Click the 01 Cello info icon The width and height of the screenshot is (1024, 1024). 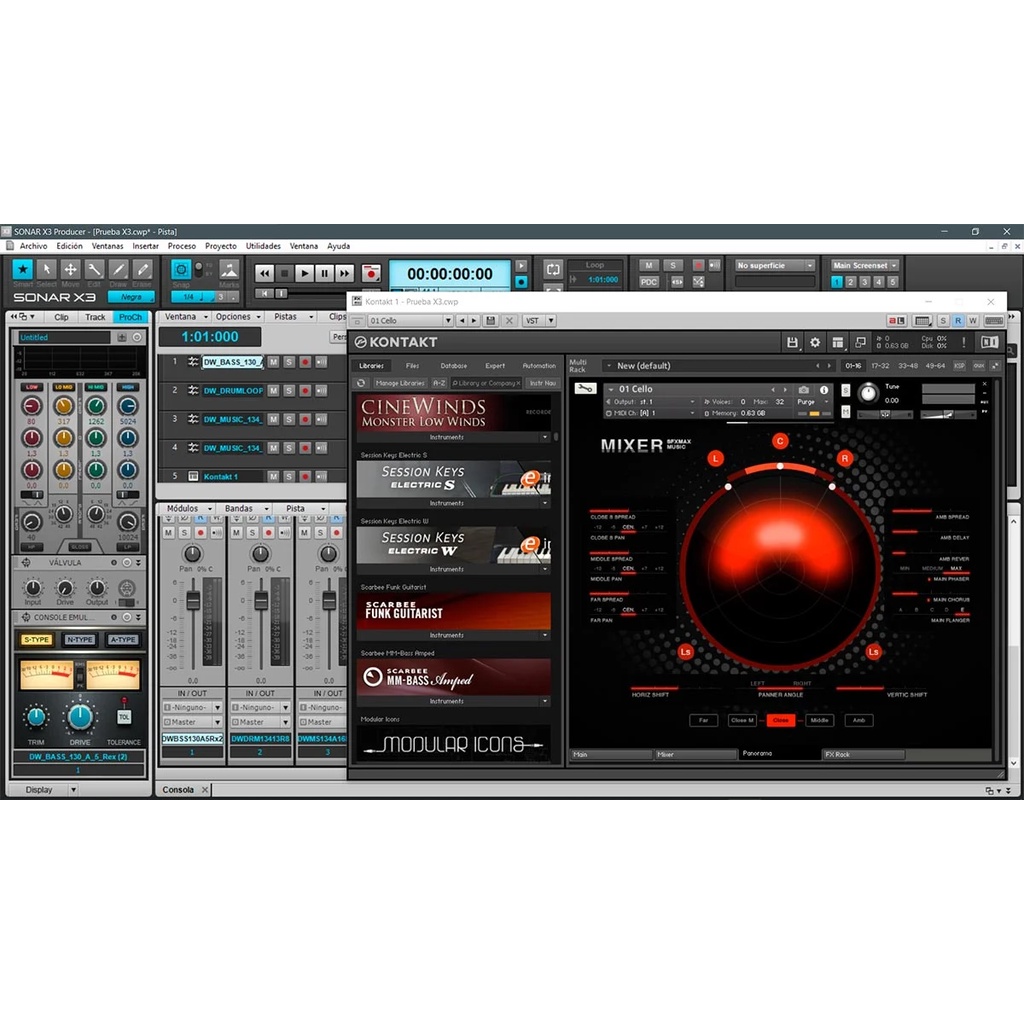824,390
